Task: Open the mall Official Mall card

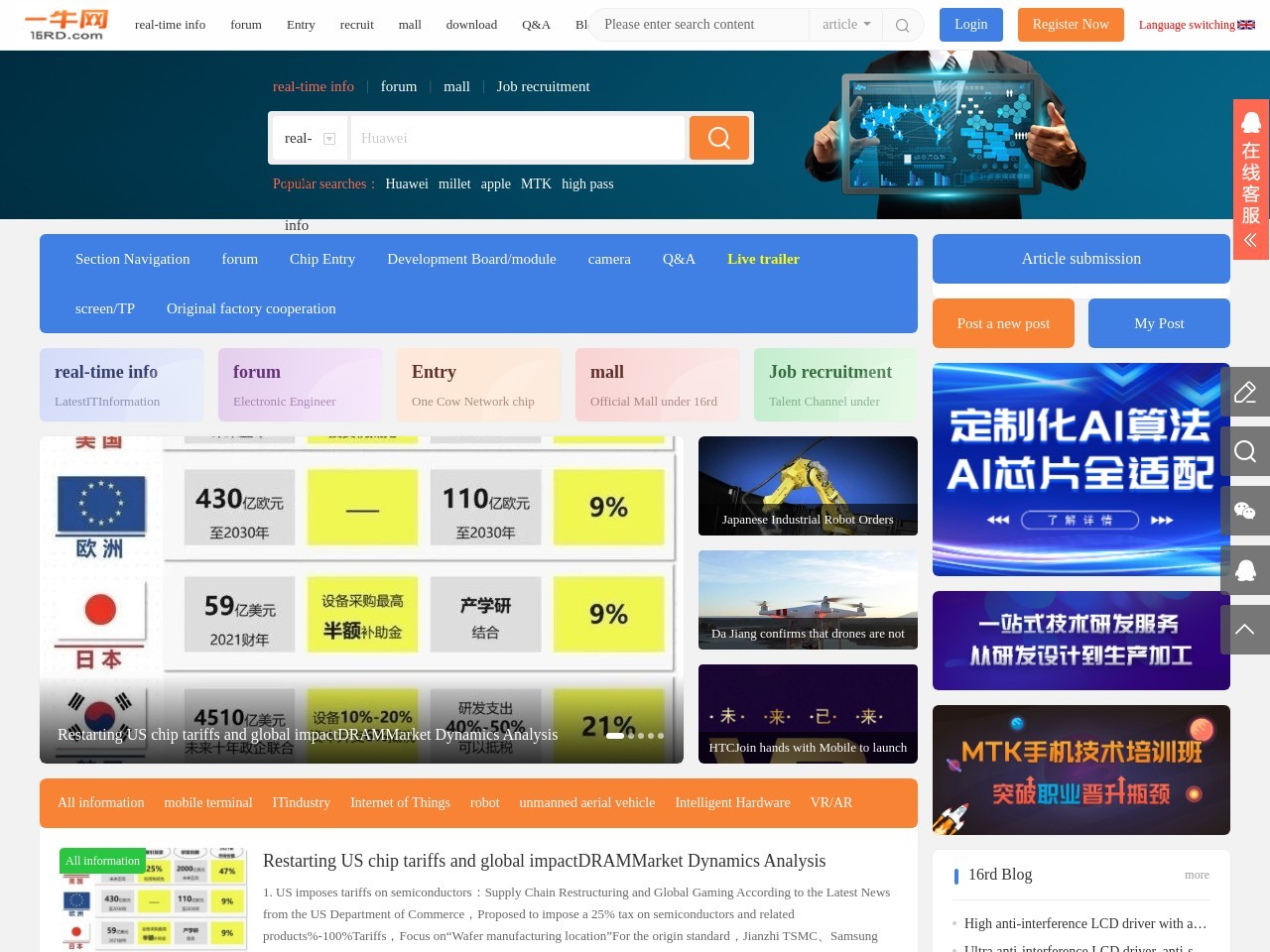Action: pyautogui.click(x=658, y=385)
